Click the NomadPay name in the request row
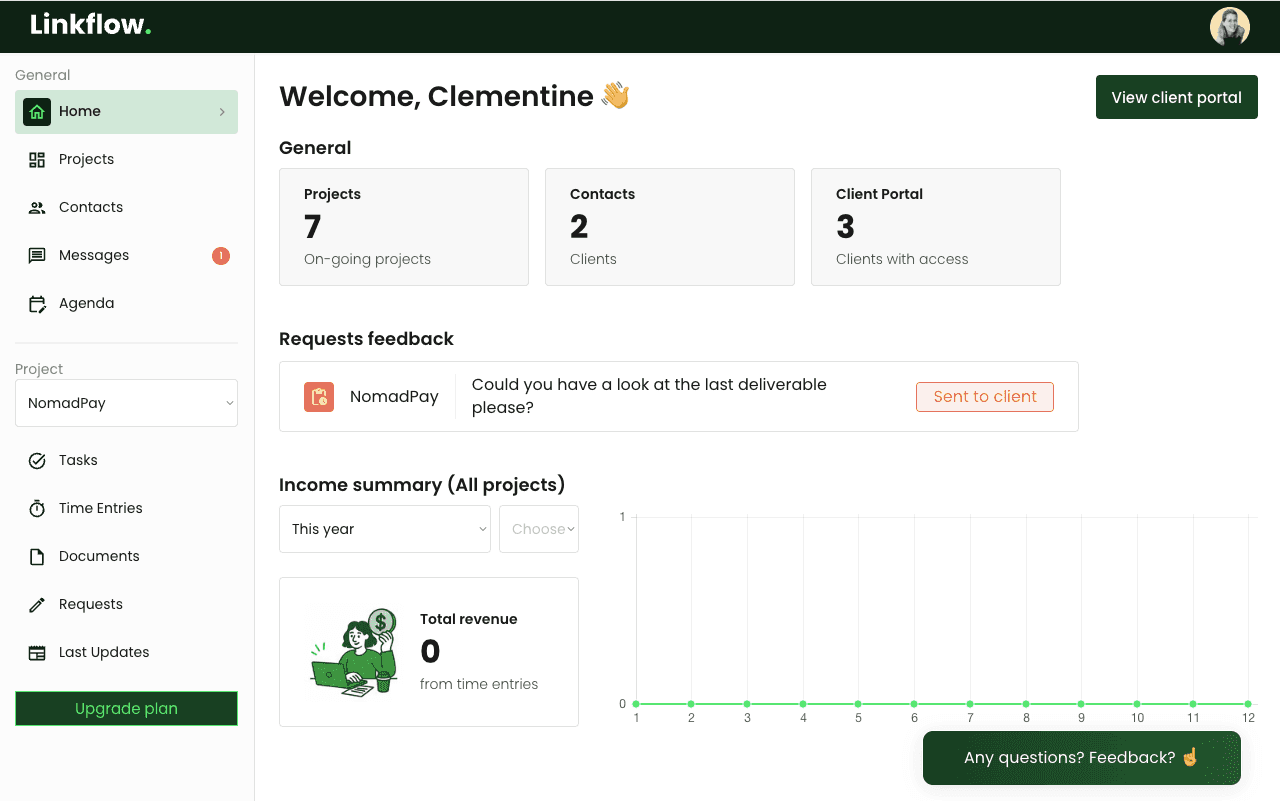Screen dimensions: 1280x801 (x=394, y=397)
